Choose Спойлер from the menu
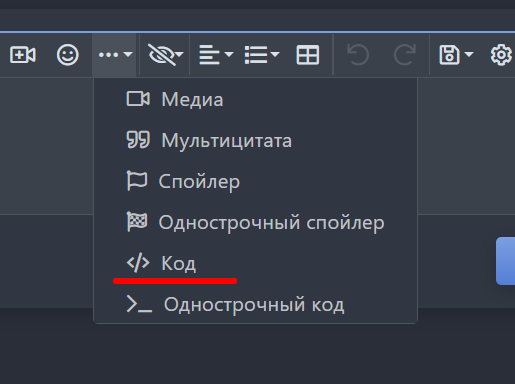The image size is (515, 384). tap(255, 181)
